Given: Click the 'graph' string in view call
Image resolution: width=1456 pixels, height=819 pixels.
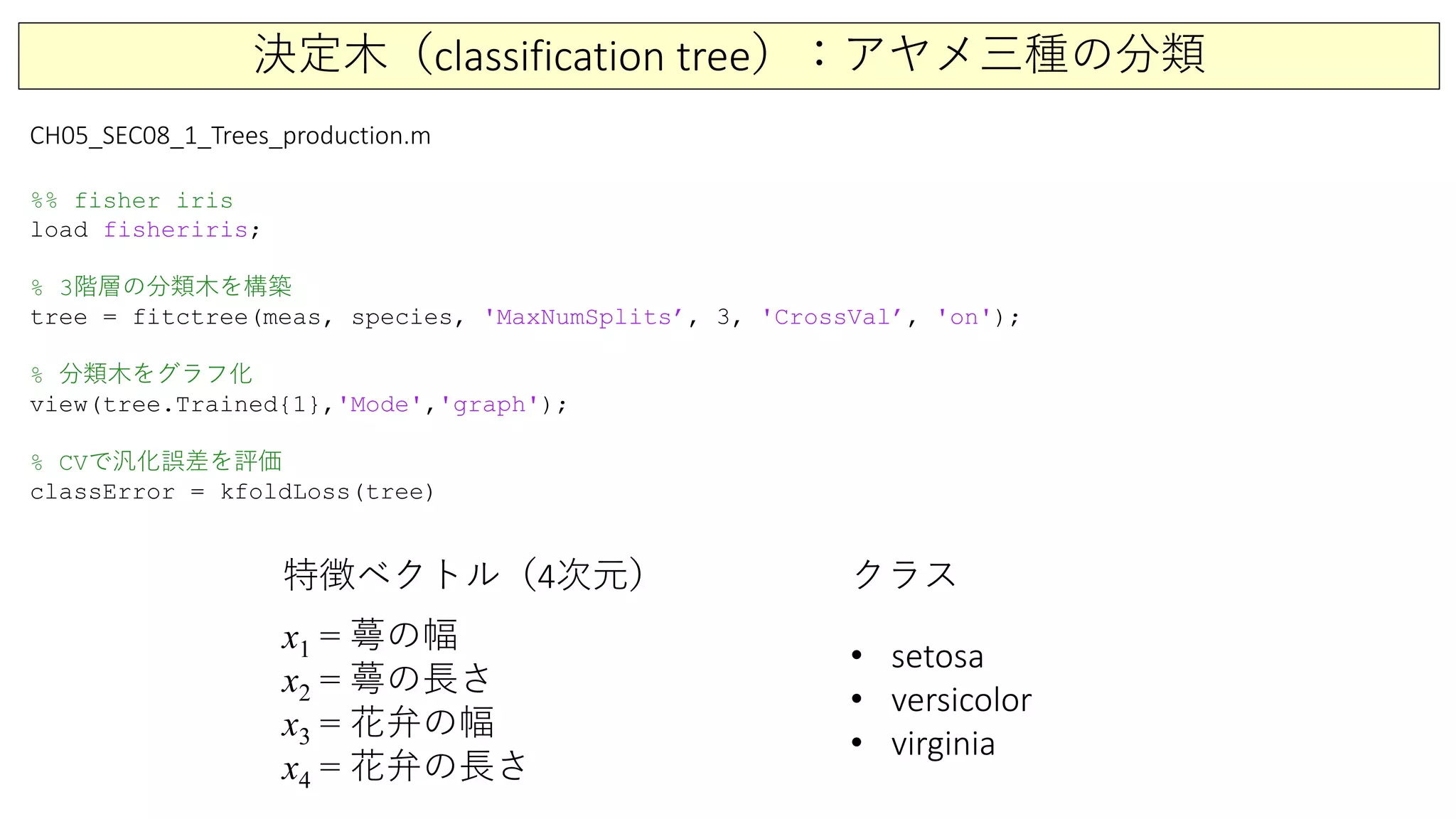Looking at the screenshot, I should [489, 405].
